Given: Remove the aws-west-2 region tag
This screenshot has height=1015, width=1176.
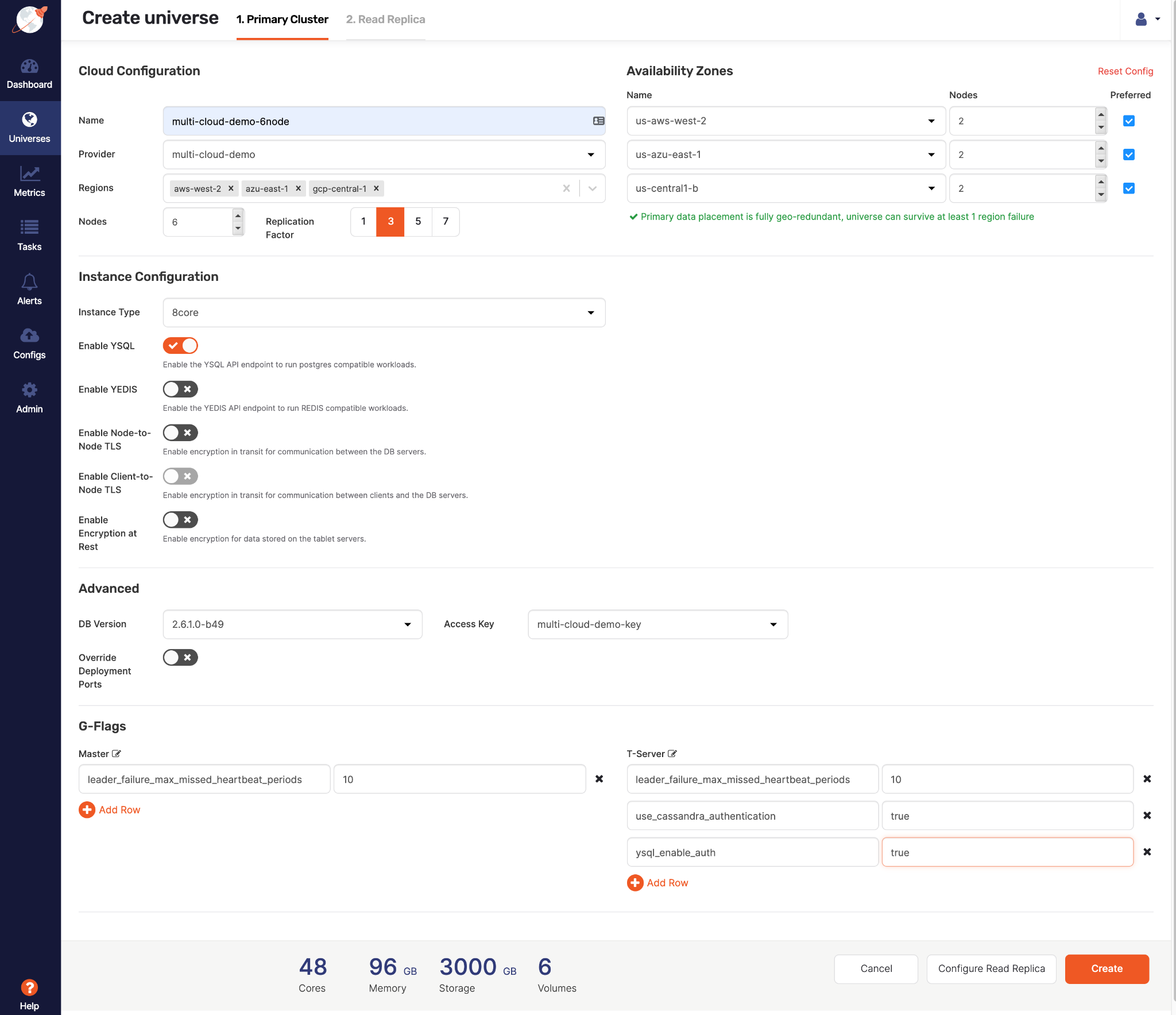Looking at the screenshot, I should 231,188.
